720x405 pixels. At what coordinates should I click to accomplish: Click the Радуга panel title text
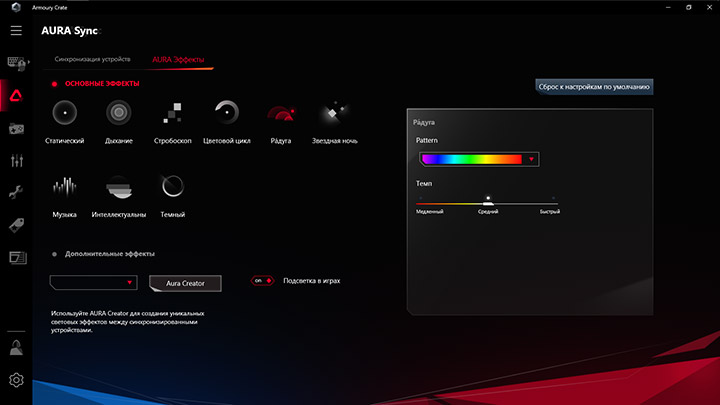(x=424, y=123)
